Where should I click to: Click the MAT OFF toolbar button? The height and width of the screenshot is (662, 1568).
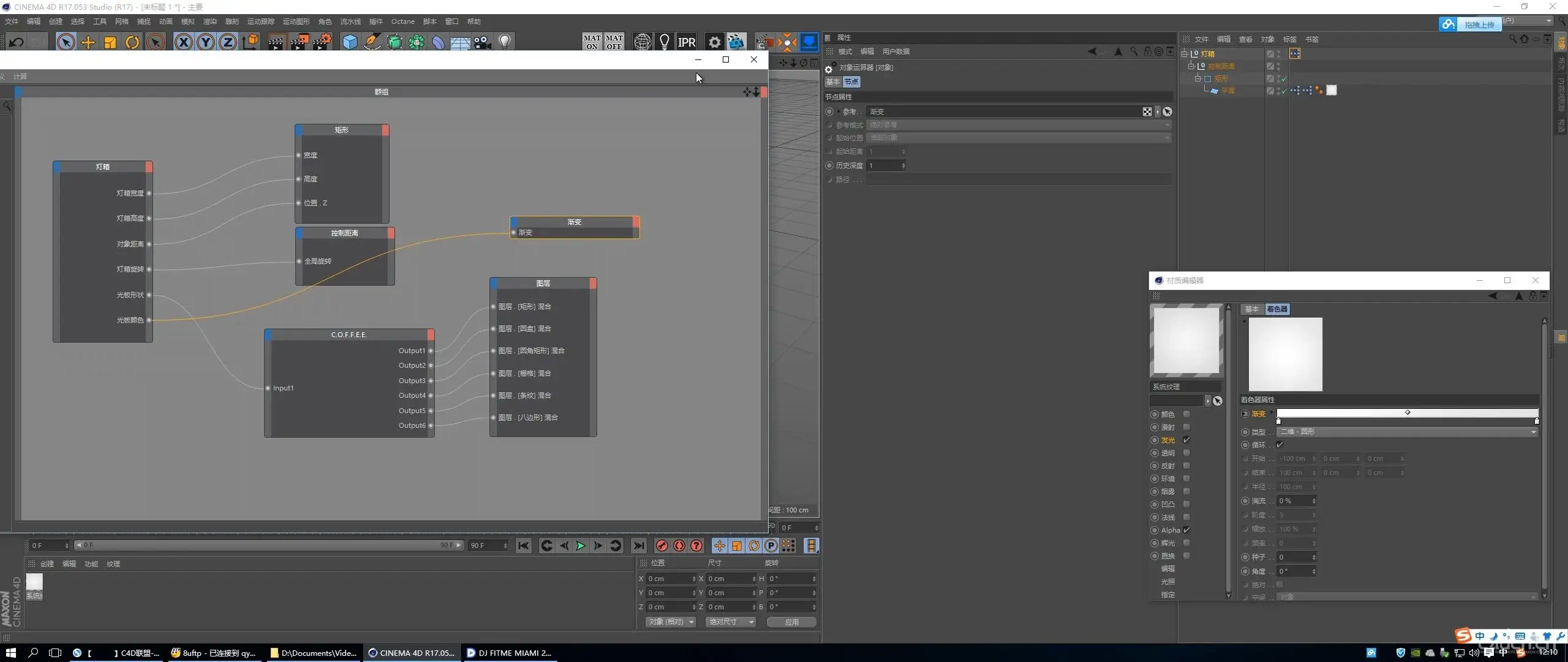coord(614,42)
